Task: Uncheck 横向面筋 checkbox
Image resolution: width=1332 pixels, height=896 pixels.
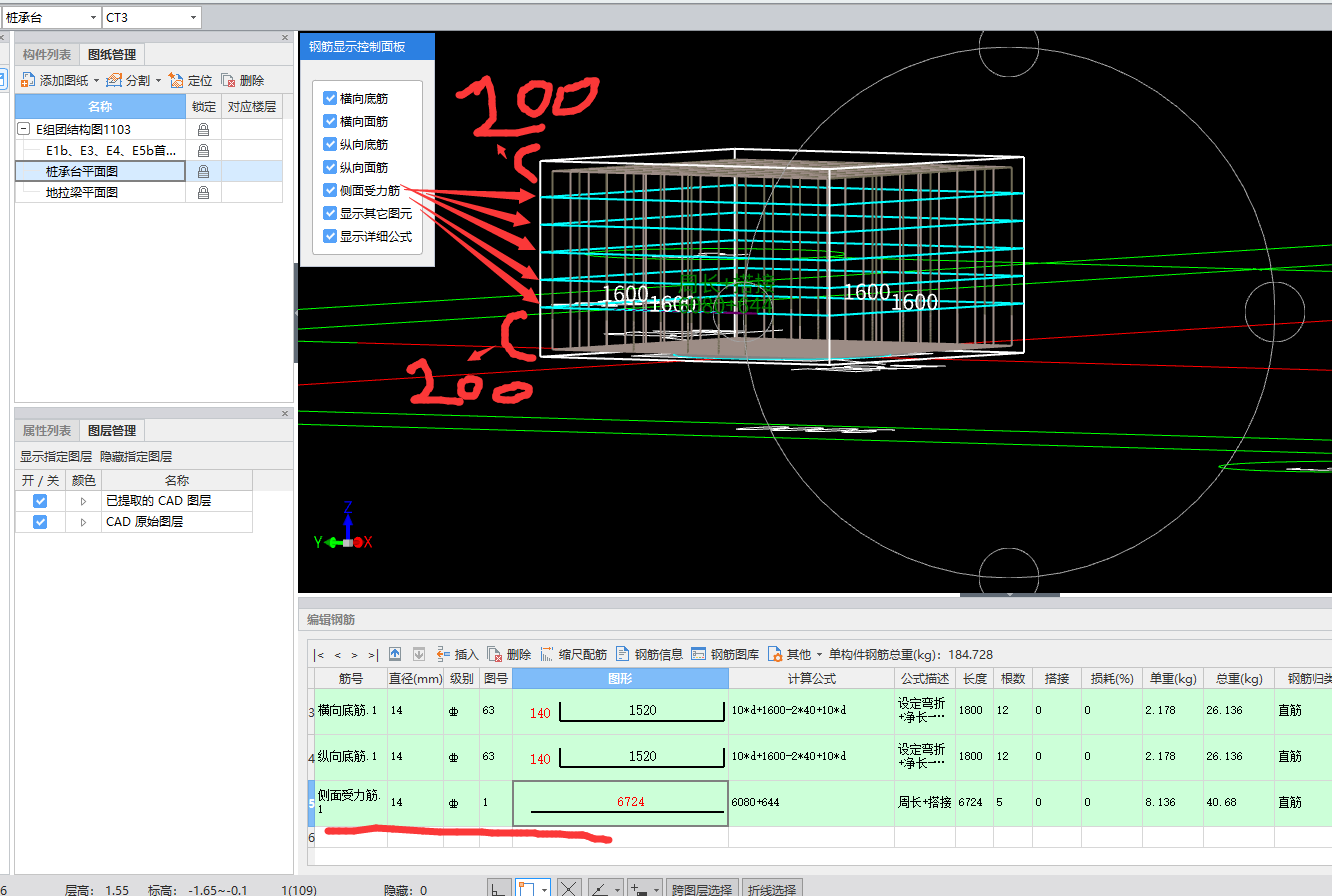Action: point(330,121)
